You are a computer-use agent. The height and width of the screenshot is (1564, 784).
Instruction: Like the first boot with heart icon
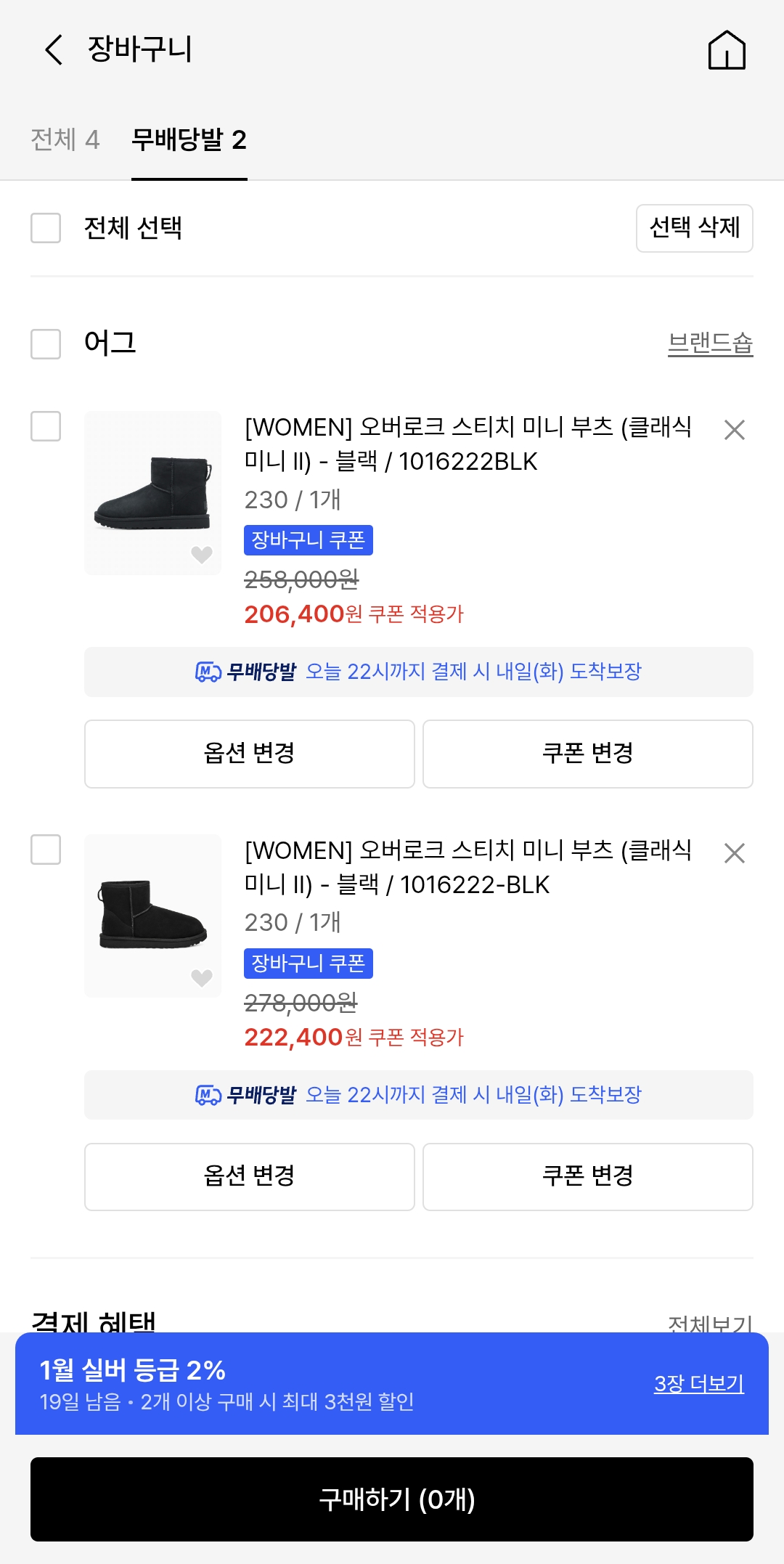202,555
